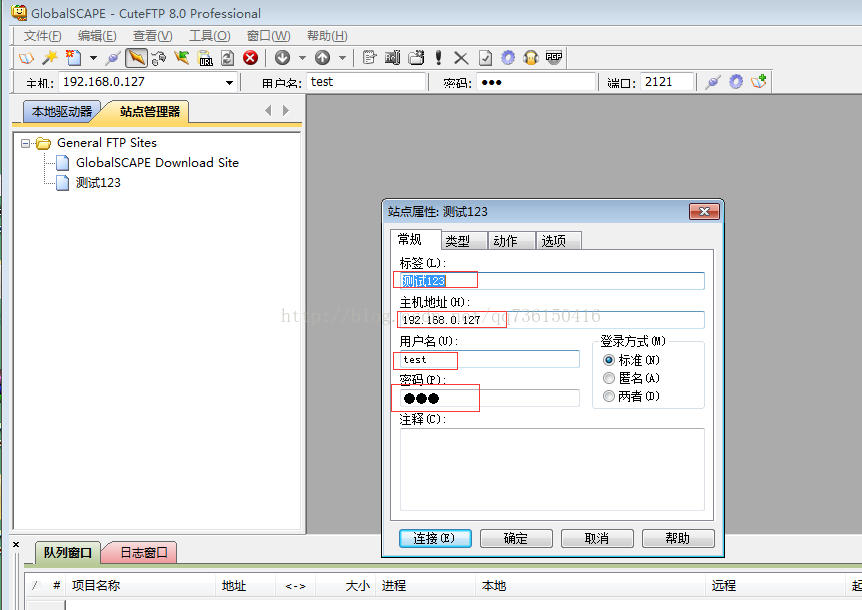The image size is (862, 610).
Task: Open the Upload options dropdown arrow
Action: 342,58
